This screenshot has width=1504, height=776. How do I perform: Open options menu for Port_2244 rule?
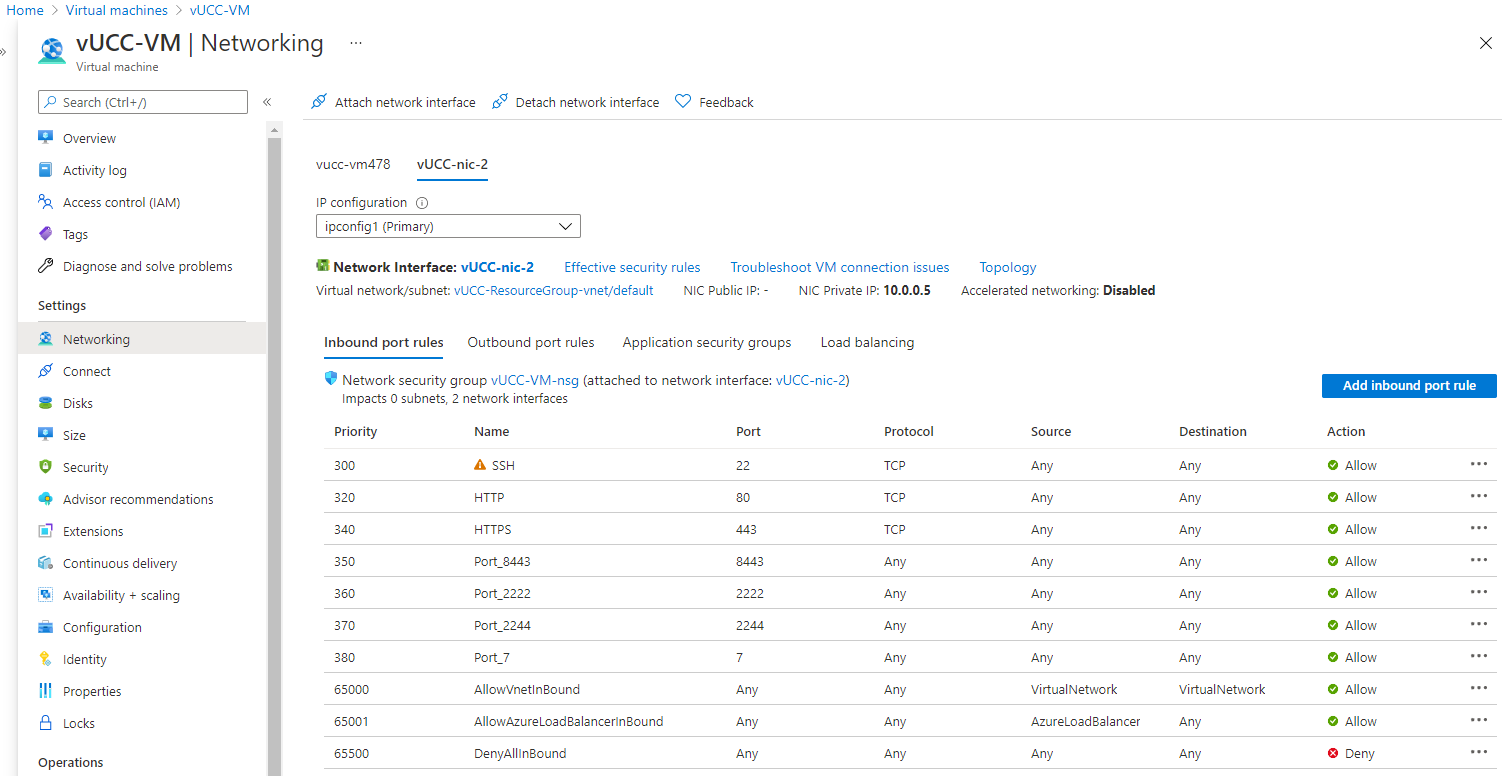(x=1479, y=625)
